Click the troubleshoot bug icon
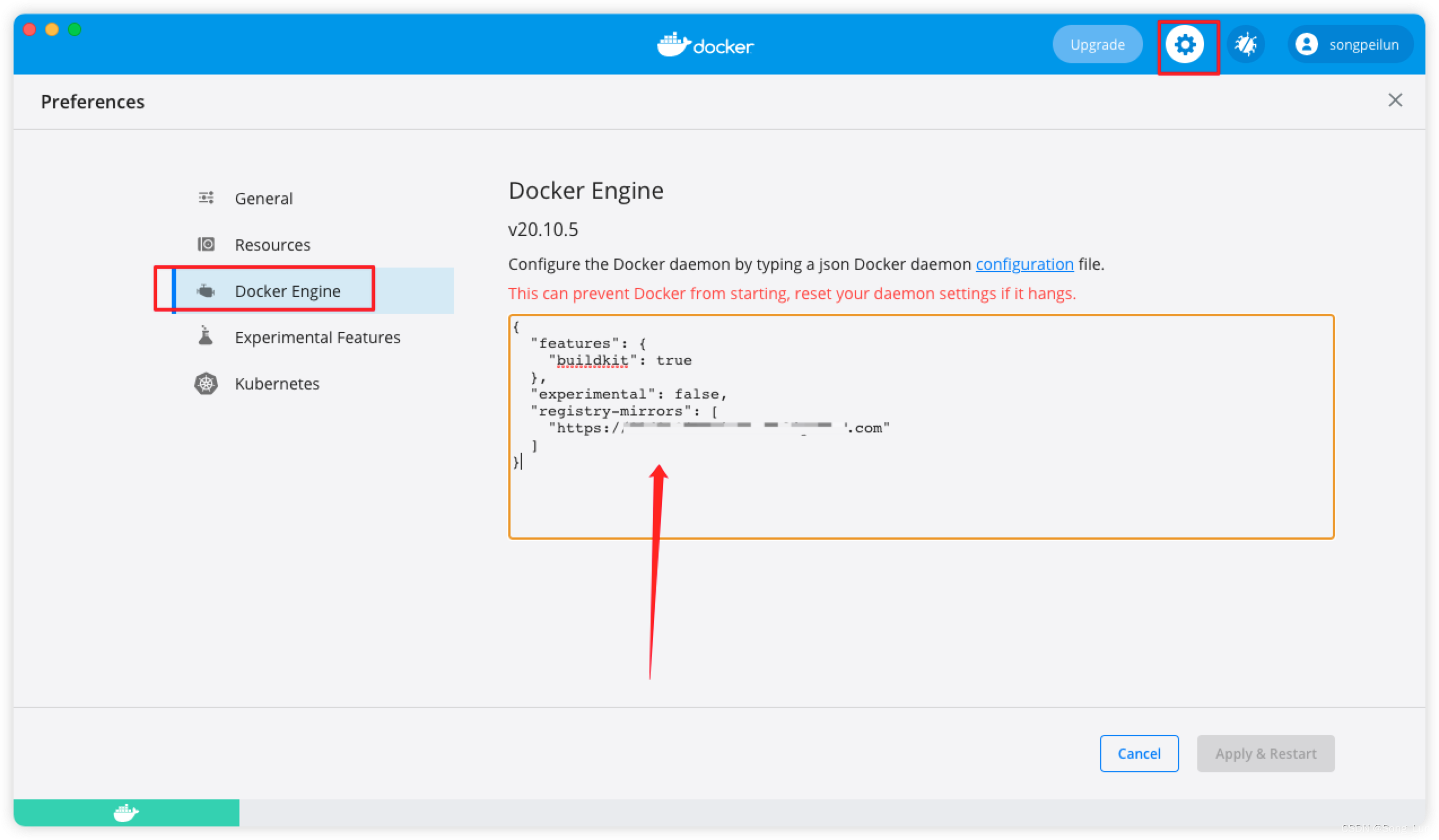The width and height of the screenshot is (1439, 840). pyautogui.click(x=1245, y=45)
